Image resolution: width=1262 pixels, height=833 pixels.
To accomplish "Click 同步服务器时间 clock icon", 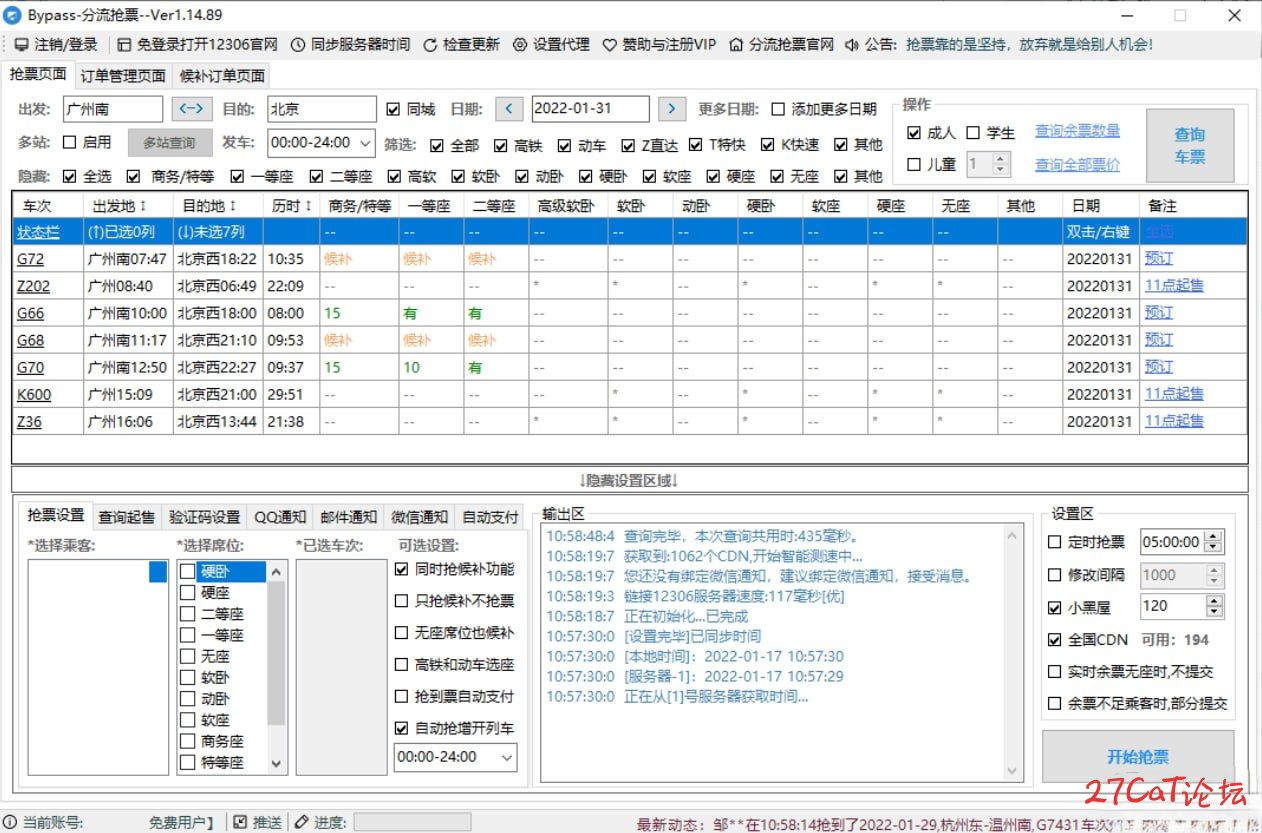I will (298, 45).
